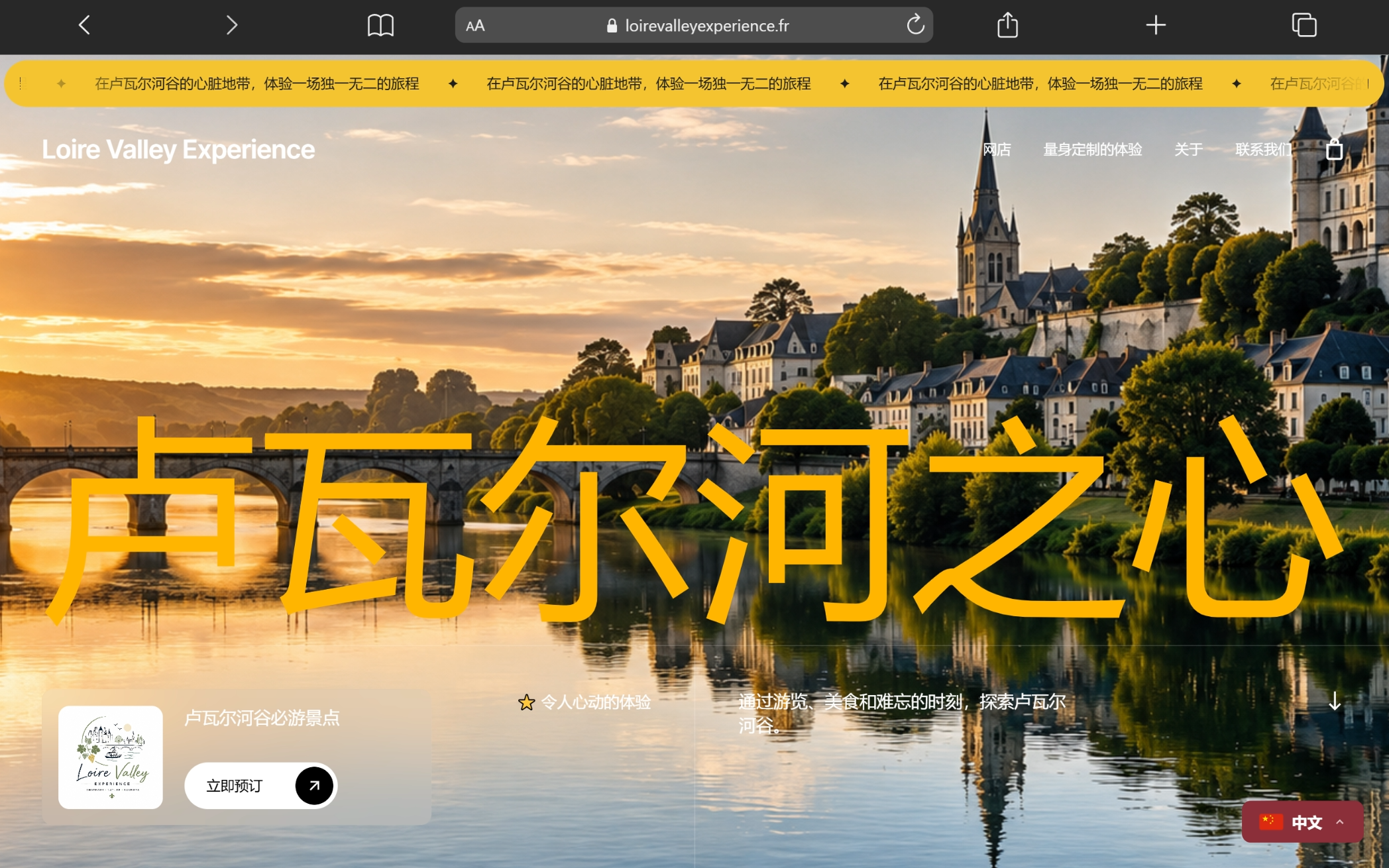
Task: Click the 卢瓦尔河谷必游景点 card title
Action: point(262,718)
